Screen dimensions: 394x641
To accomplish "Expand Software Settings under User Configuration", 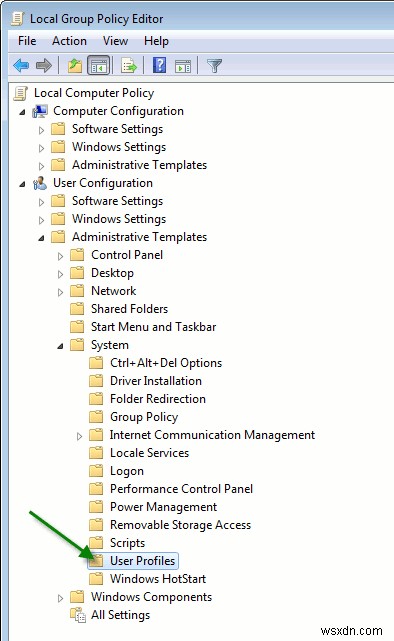I will tap(41, 202).
